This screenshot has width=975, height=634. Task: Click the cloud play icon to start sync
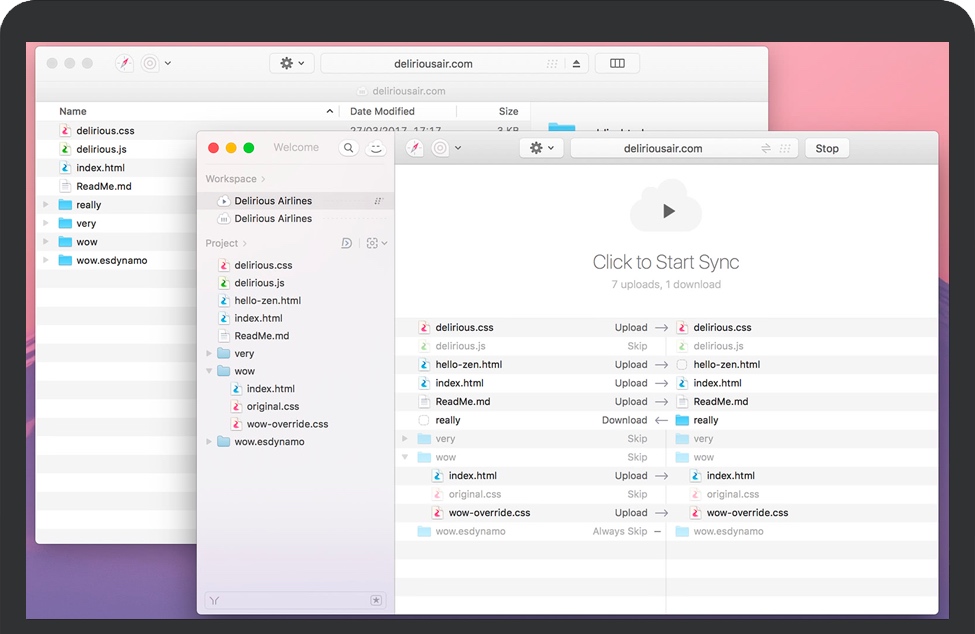[x=666, y=210]
